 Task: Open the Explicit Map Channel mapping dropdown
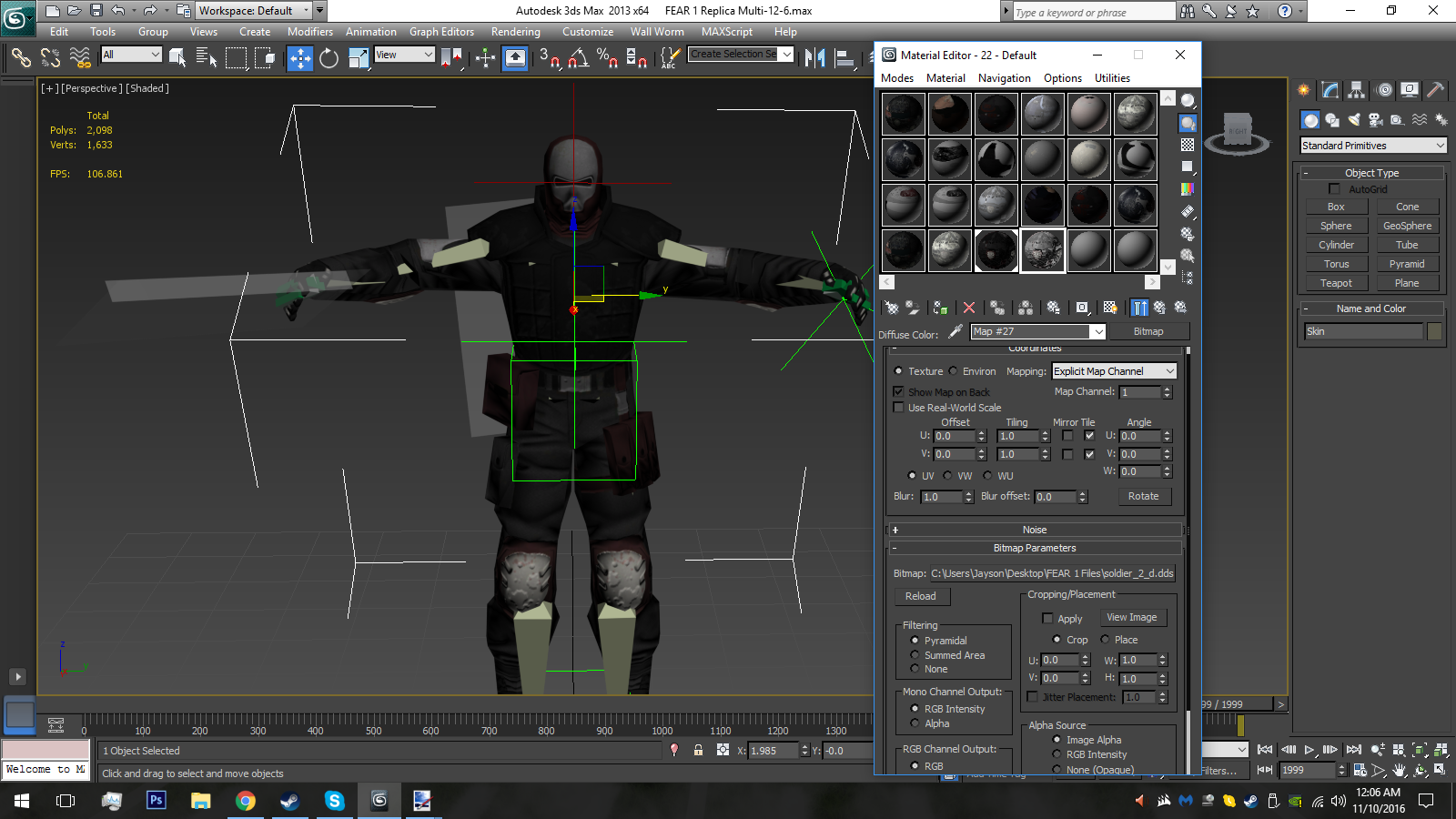(x=1115, y=371)
